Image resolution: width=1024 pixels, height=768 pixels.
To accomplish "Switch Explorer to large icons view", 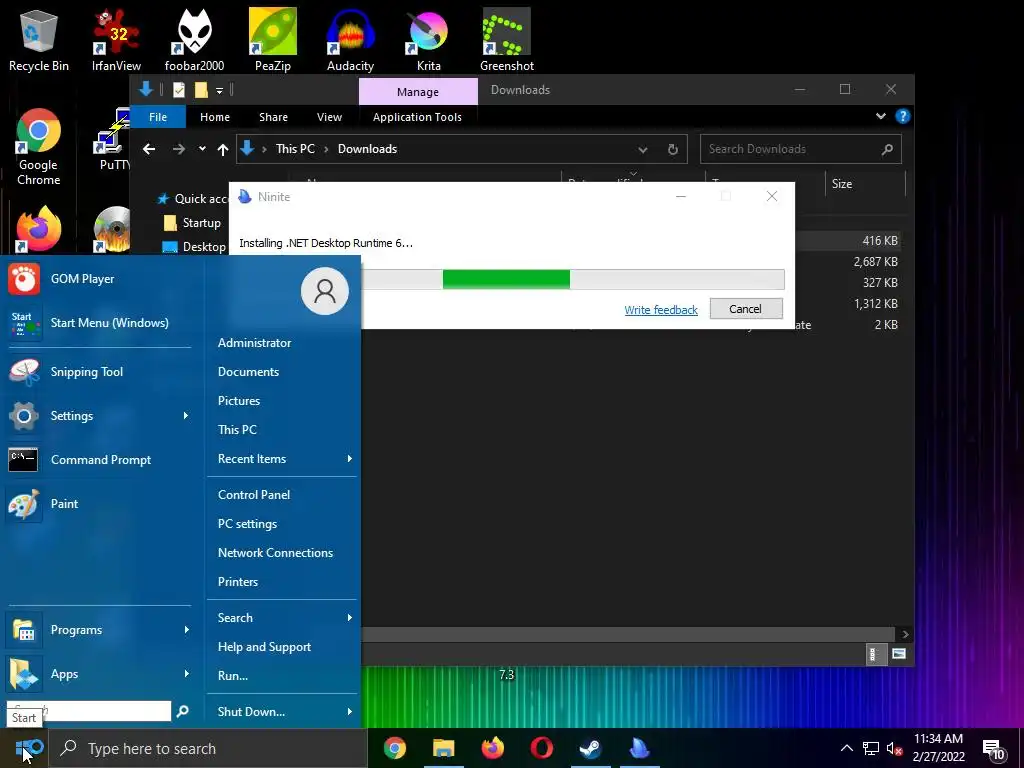I will tap(899, 654).
